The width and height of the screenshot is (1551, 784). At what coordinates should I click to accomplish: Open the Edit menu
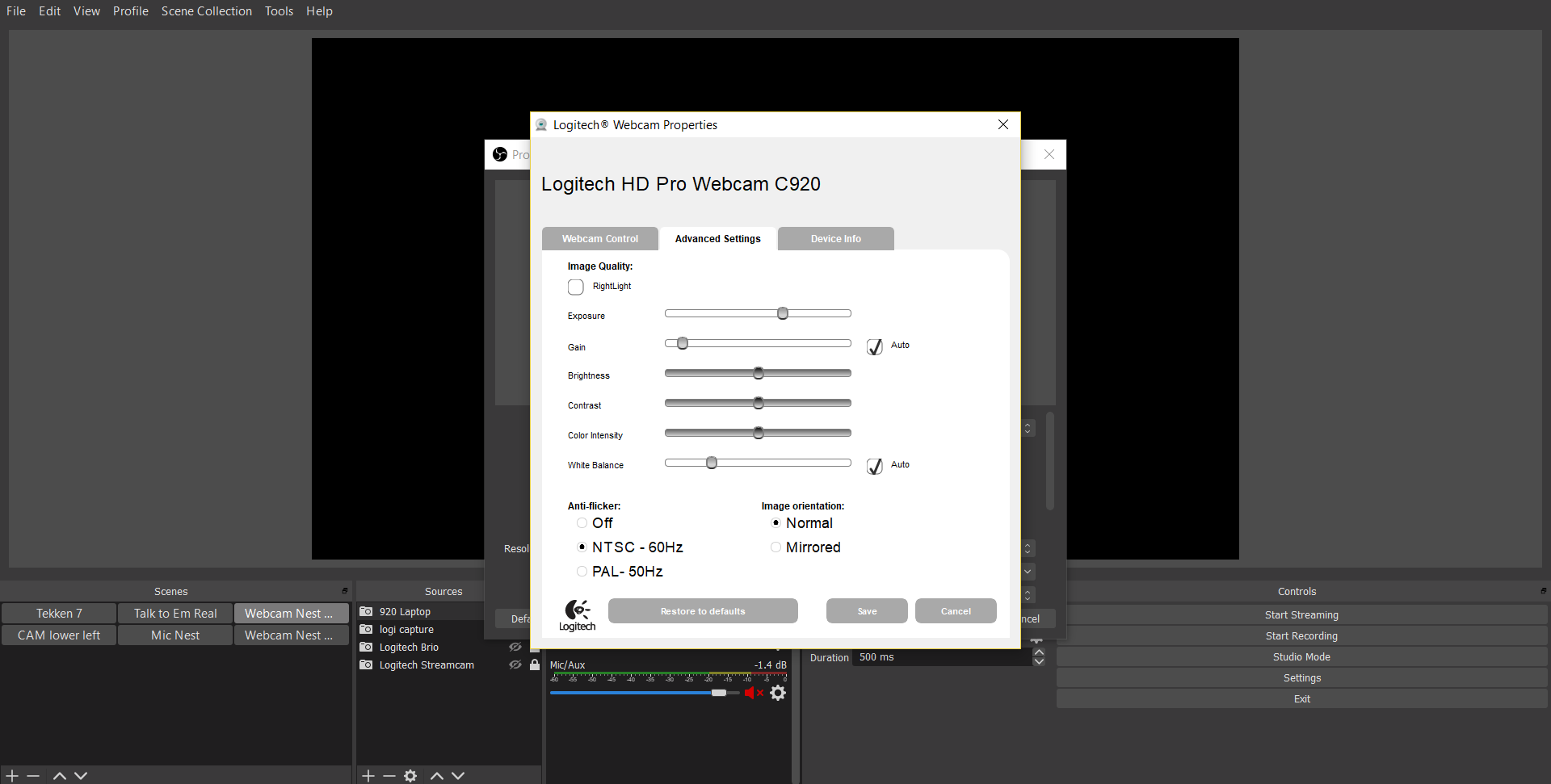tap(50, 11)
